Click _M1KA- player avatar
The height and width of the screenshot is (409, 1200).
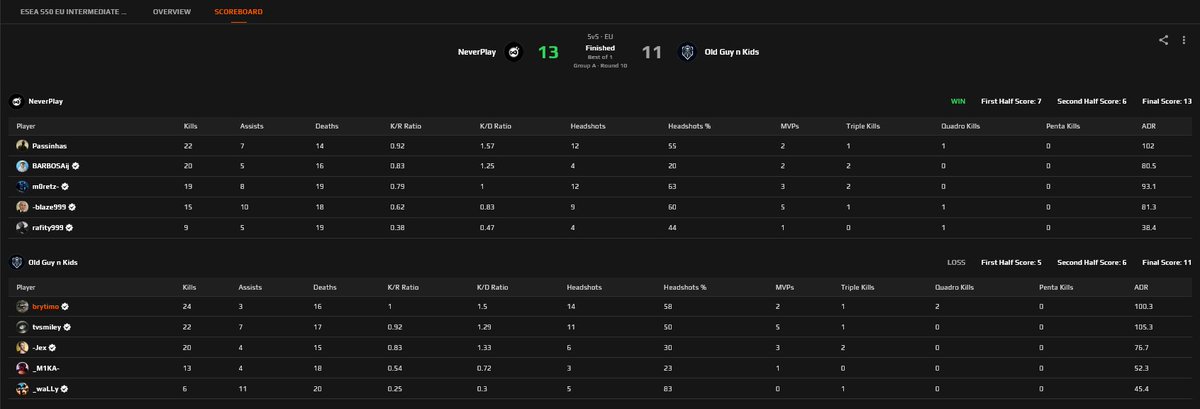tap(22, 368)
